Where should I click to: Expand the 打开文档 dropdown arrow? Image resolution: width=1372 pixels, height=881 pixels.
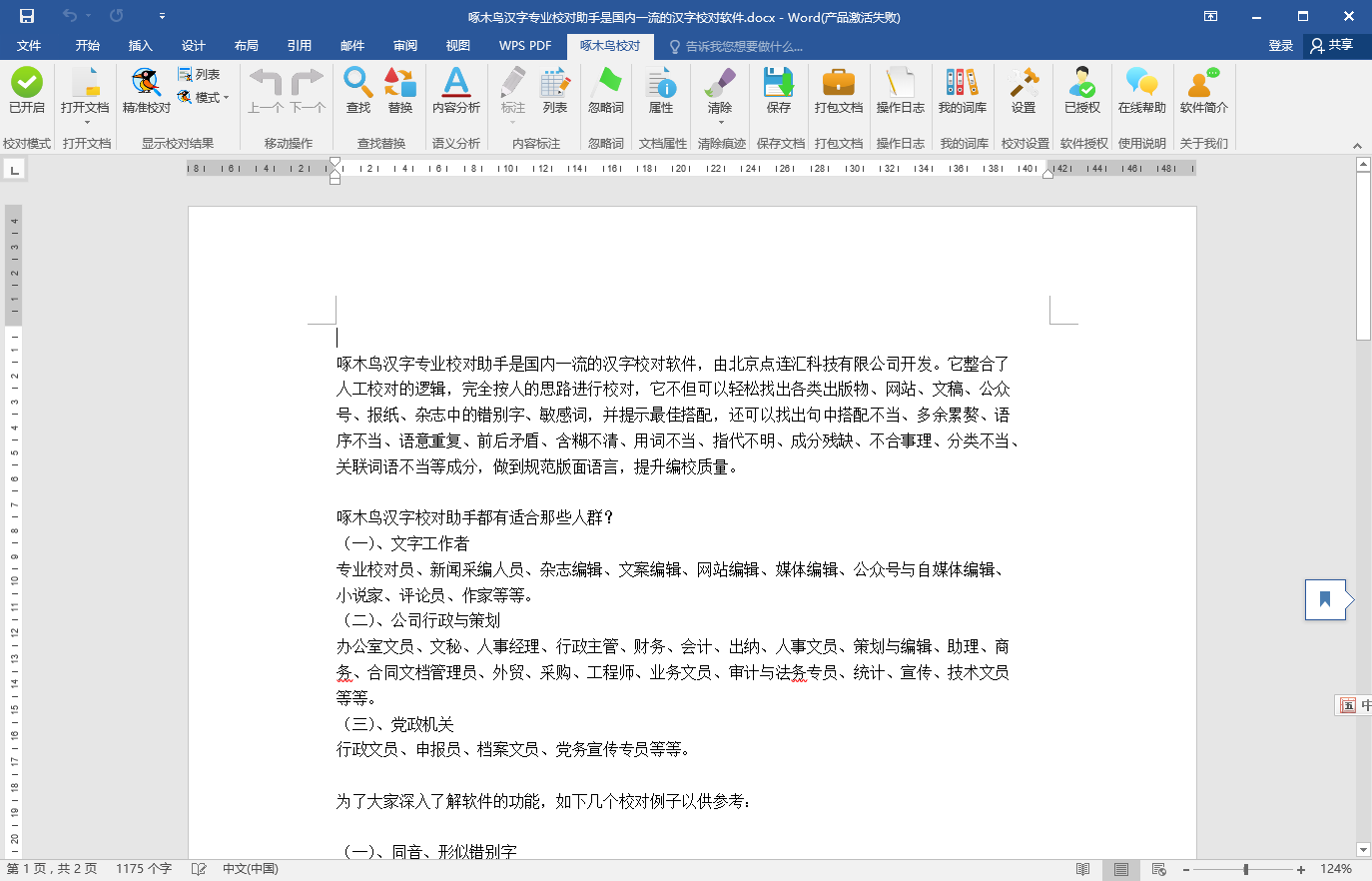click(86, 122)
